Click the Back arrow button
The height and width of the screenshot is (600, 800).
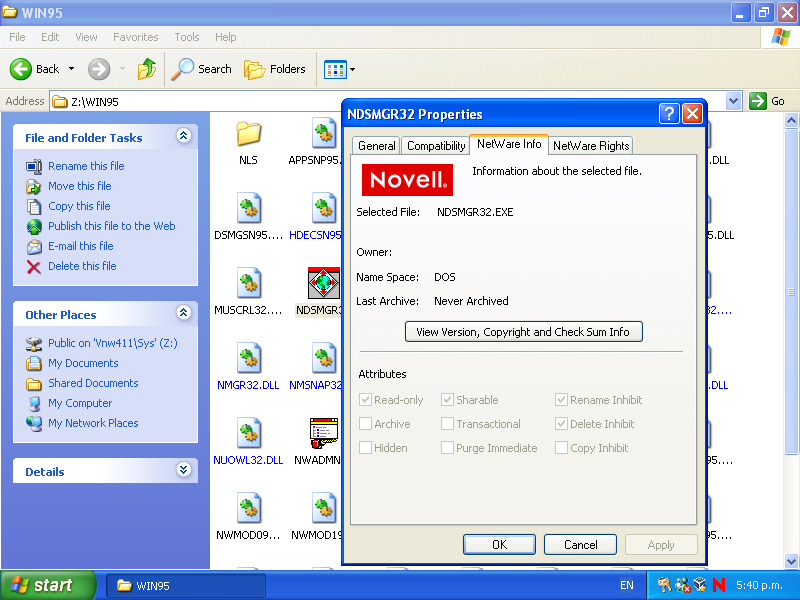pos(21,69)
